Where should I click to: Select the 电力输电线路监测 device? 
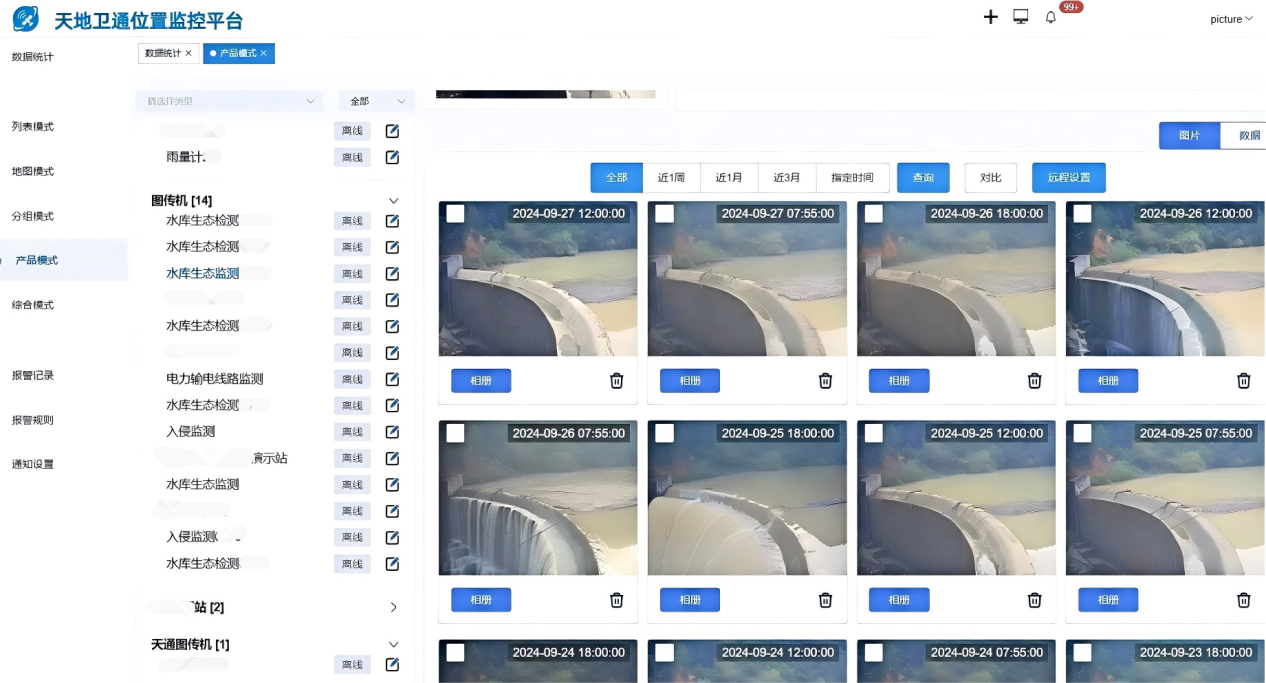tap(215, 379)
